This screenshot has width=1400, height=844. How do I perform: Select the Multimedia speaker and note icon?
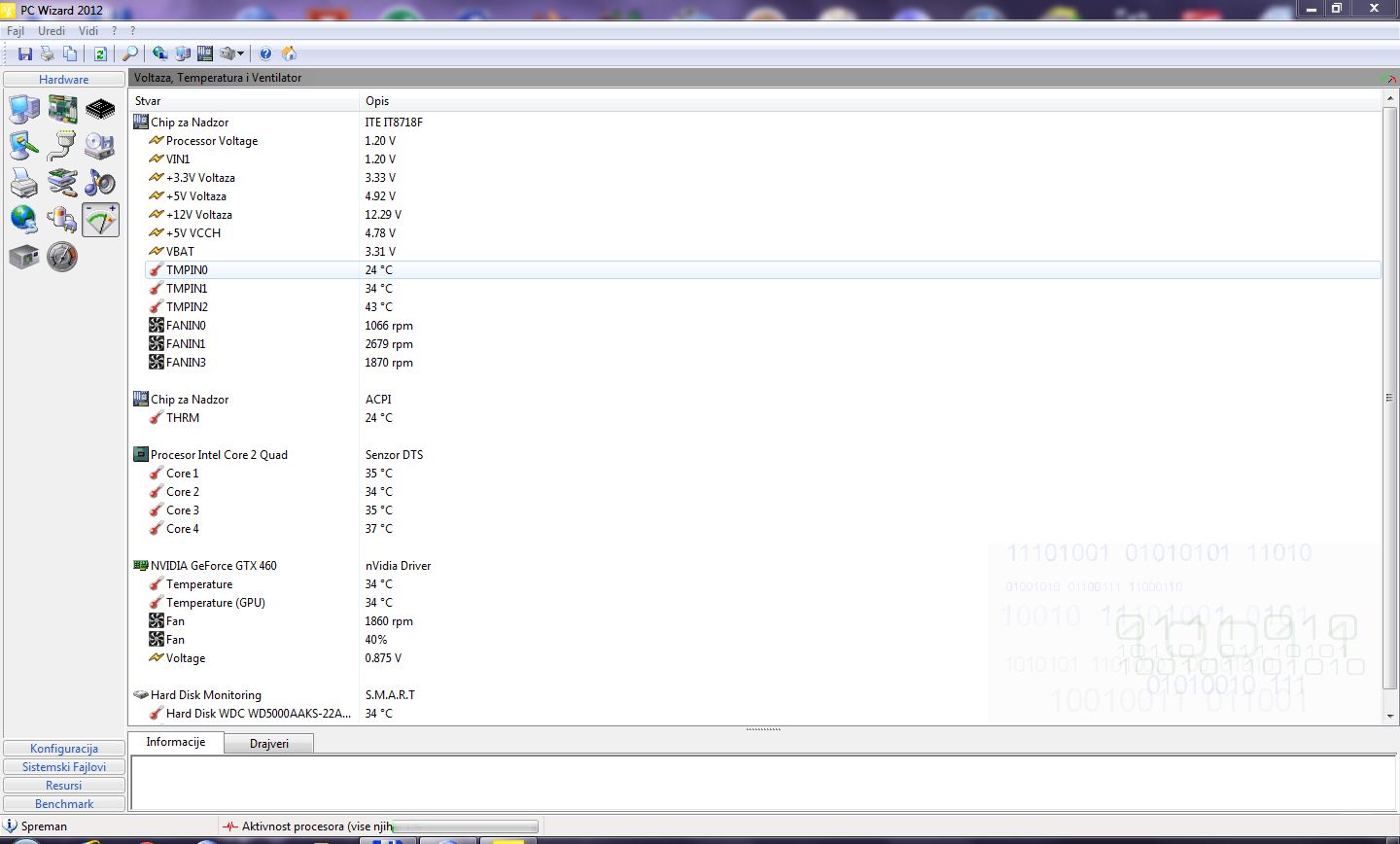click(x=100, y=183)
